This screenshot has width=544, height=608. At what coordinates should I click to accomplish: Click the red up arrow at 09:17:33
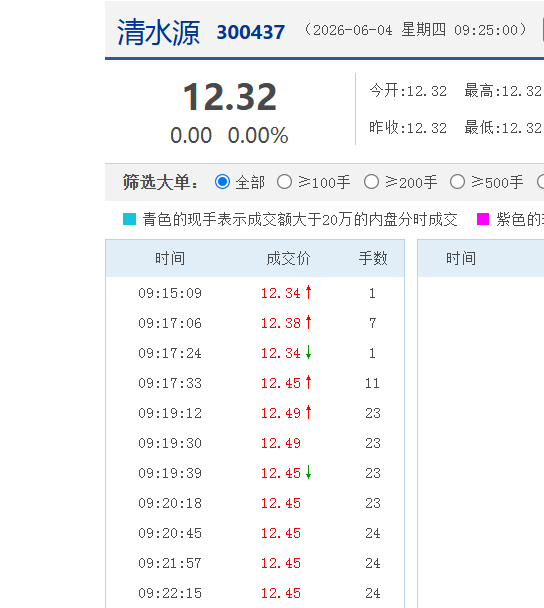[x=308, y=382]
